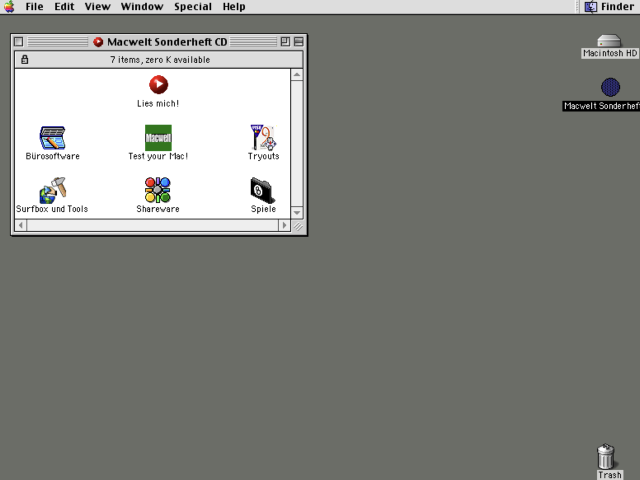640x480 pixels.
Task: Open the Lies mich! document icon
Action: (x=158, y=84)
